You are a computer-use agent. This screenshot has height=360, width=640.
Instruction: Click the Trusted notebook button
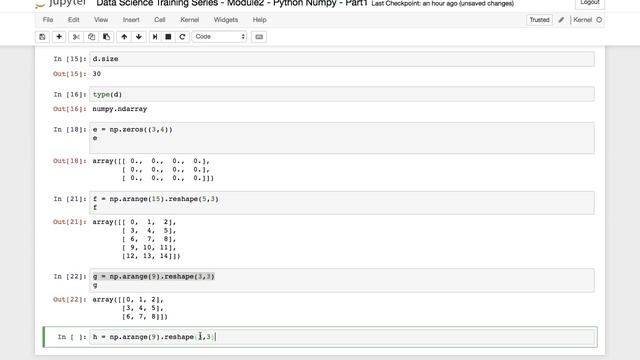click(539, 20)
